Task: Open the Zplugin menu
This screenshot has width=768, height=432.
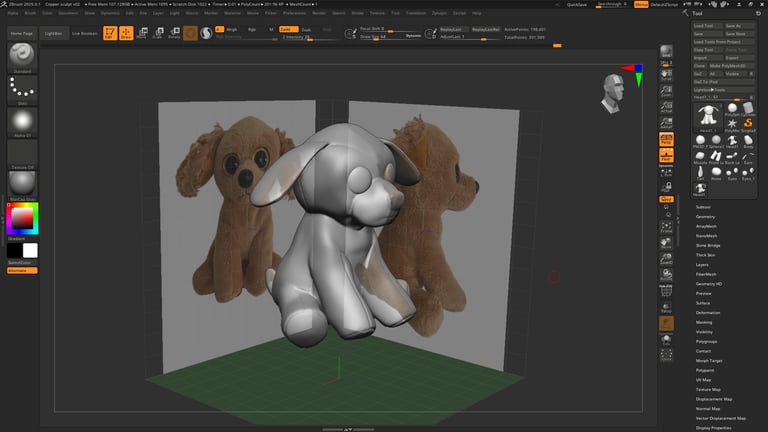Action: 439,13
